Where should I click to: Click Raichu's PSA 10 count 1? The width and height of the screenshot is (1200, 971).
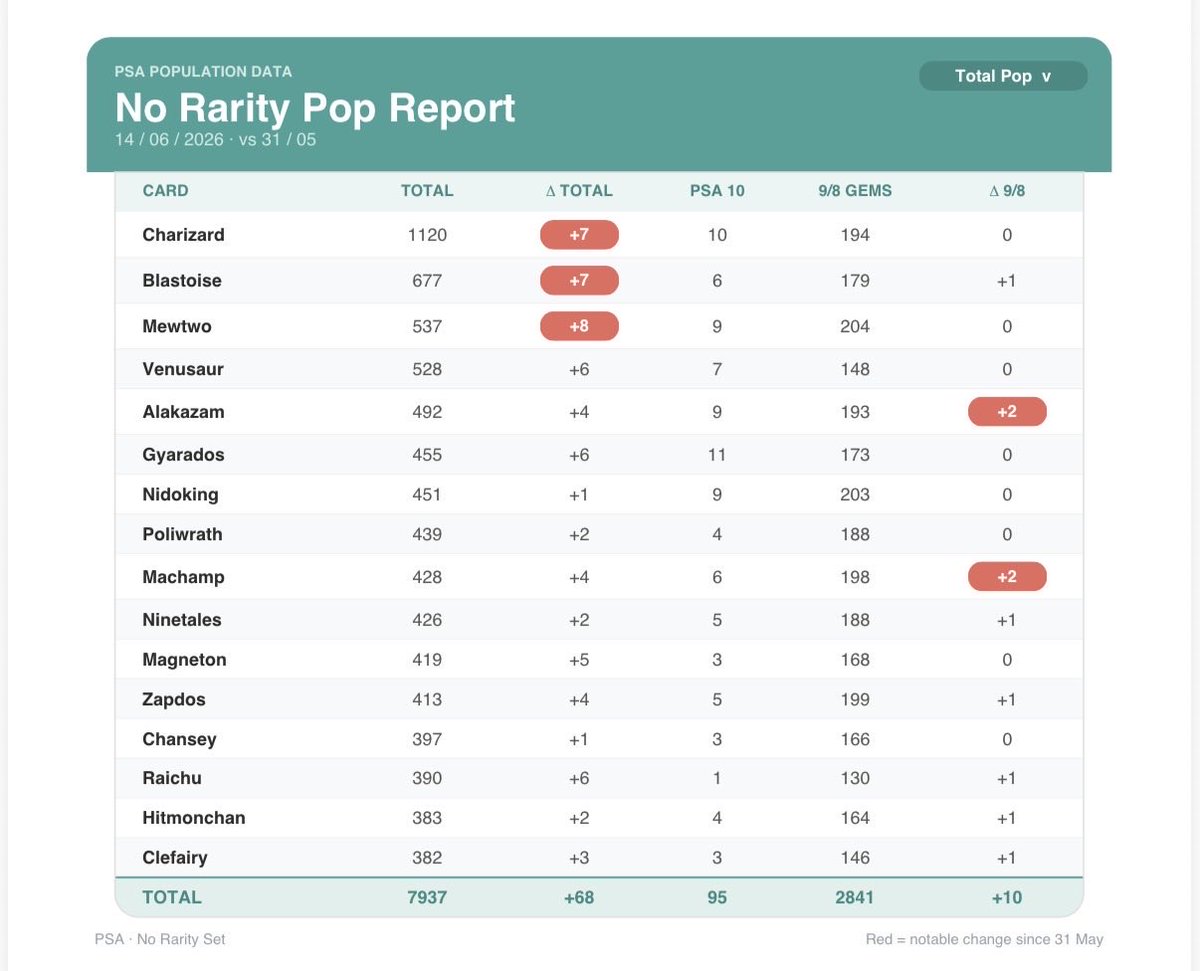pyautogui.click(x=717, y=778)
